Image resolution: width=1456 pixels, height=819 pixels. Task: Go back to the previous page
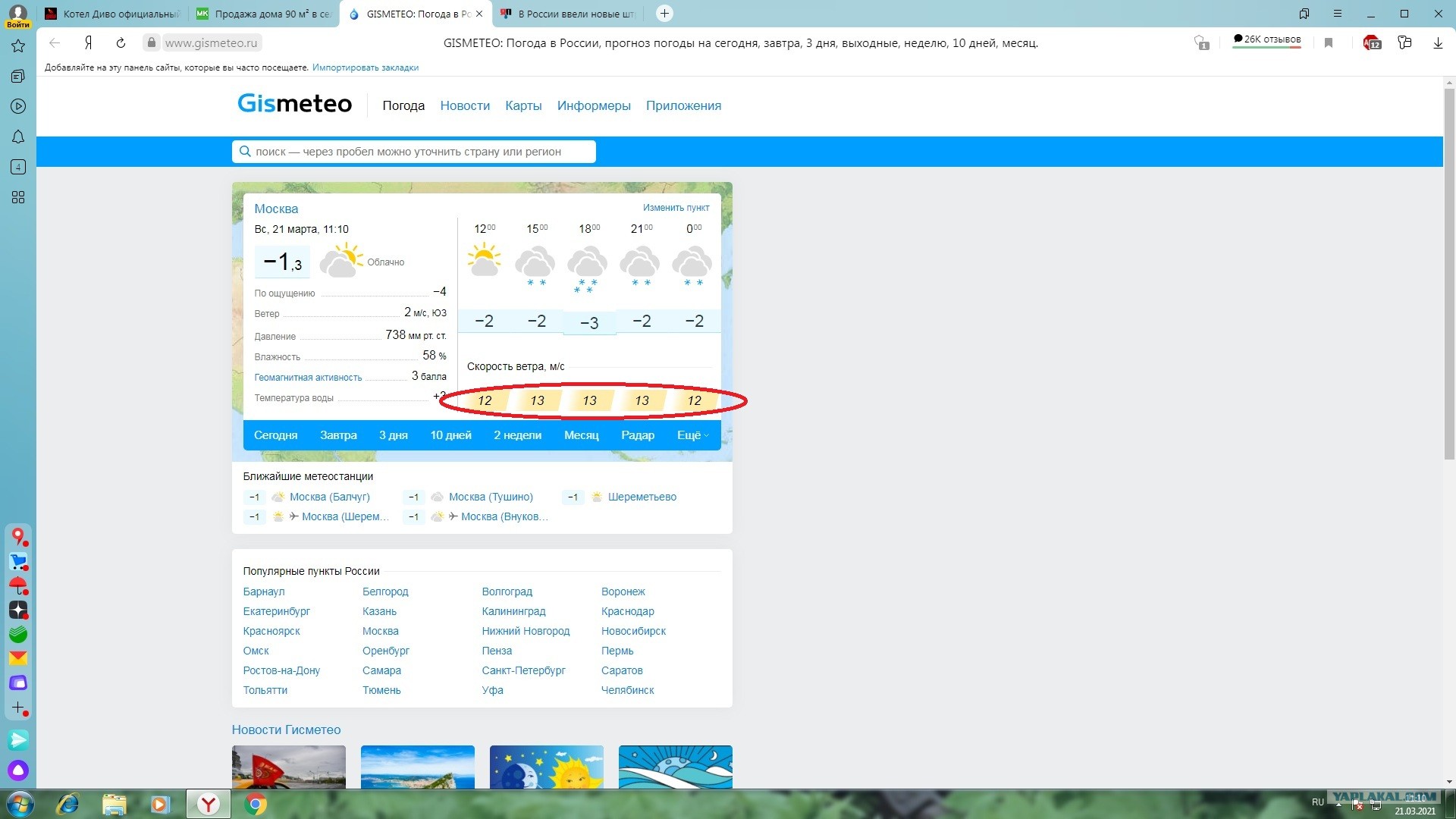tap(55, 43)
